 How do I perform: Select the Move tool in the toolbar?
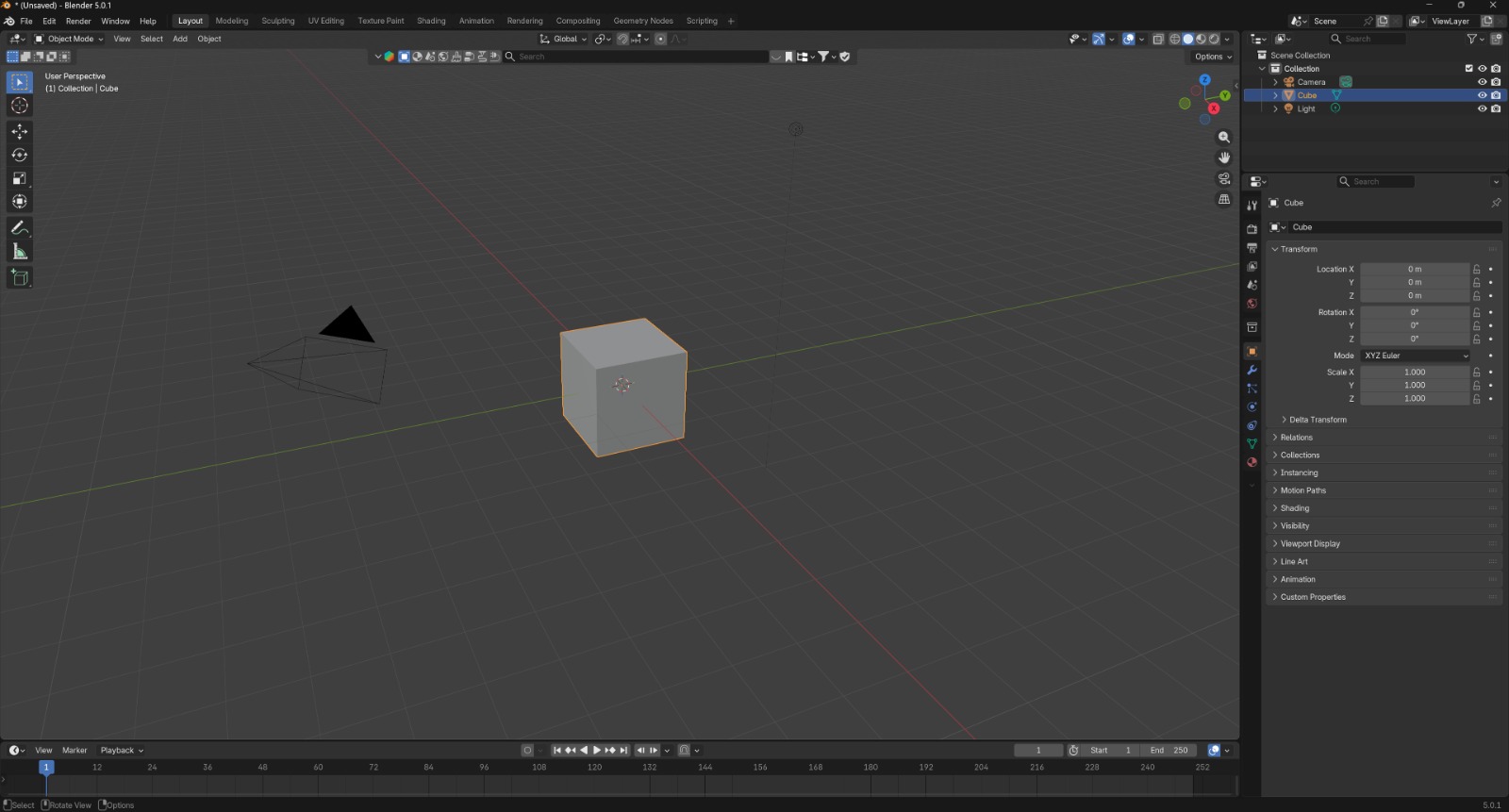pyautogui.click(x=20, y=131)
